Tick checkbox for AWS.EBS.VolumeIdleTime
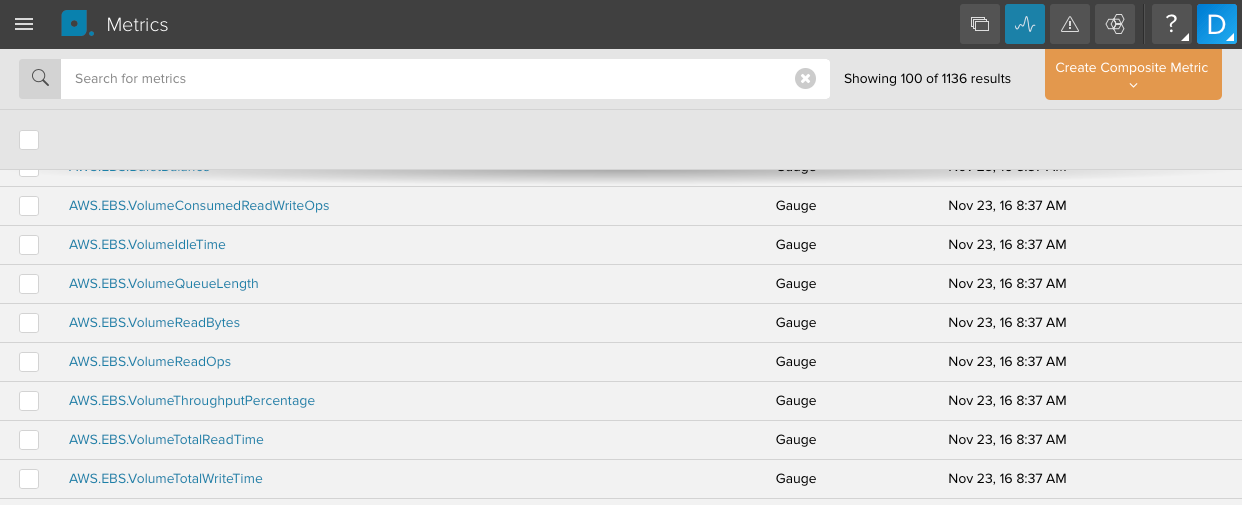This screenshot has height=505, width=1242. (29, 245)
